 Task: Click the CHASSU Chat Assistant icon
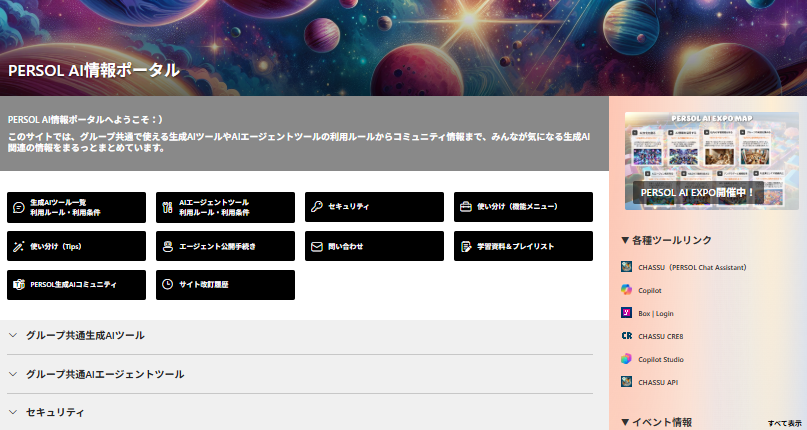(627, 267)
